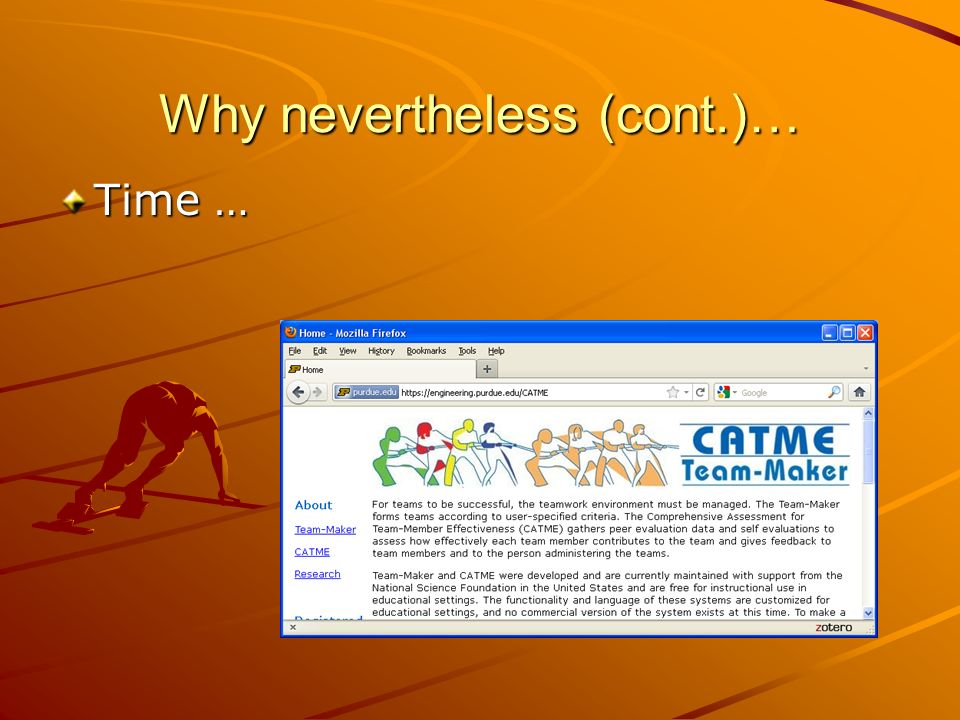Click the scrollbar up arrow
This screenshot has width=960, height=720.
868,413
